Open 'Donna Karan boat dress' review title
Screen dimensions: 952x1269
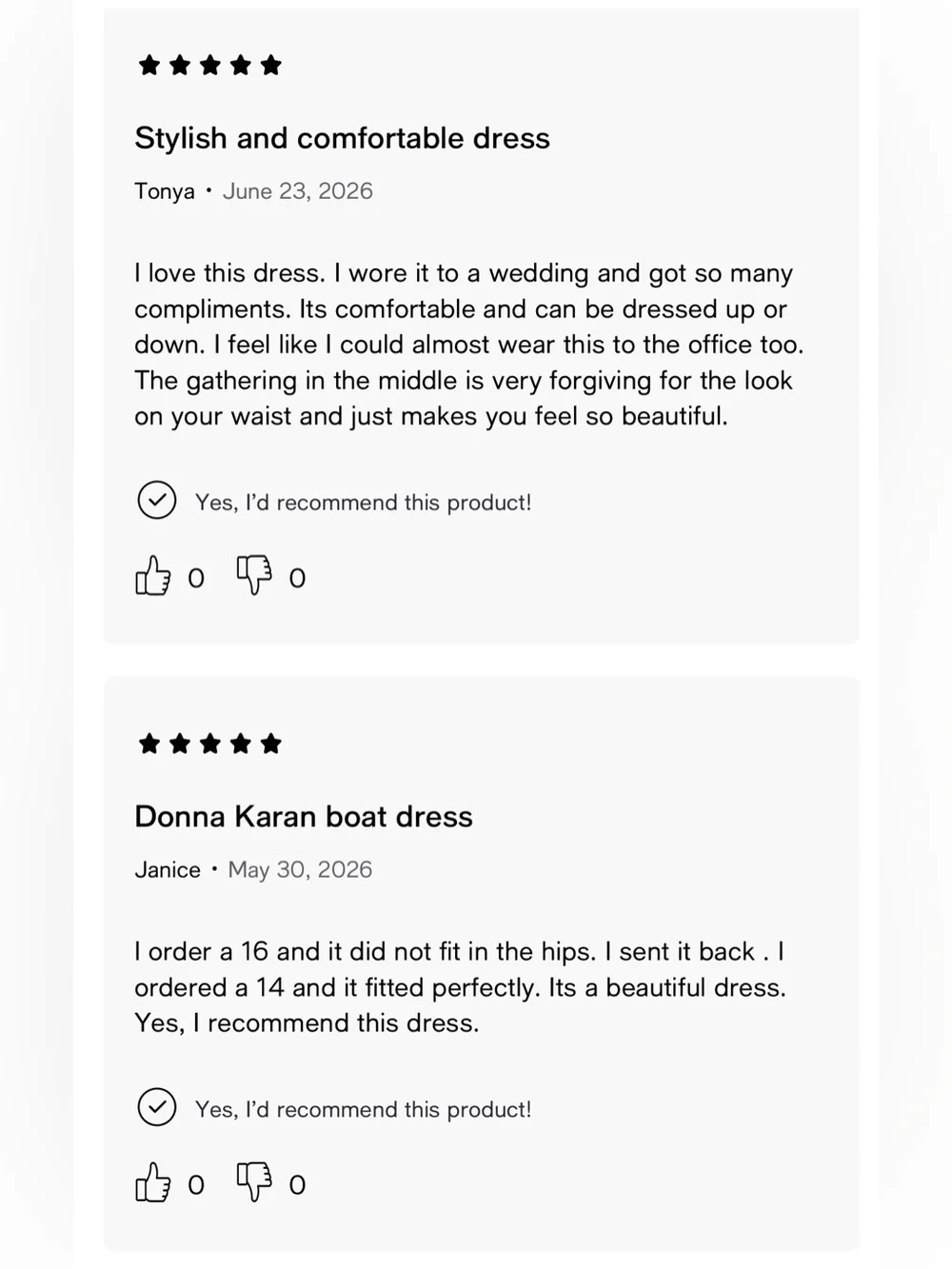click(304, 817)
